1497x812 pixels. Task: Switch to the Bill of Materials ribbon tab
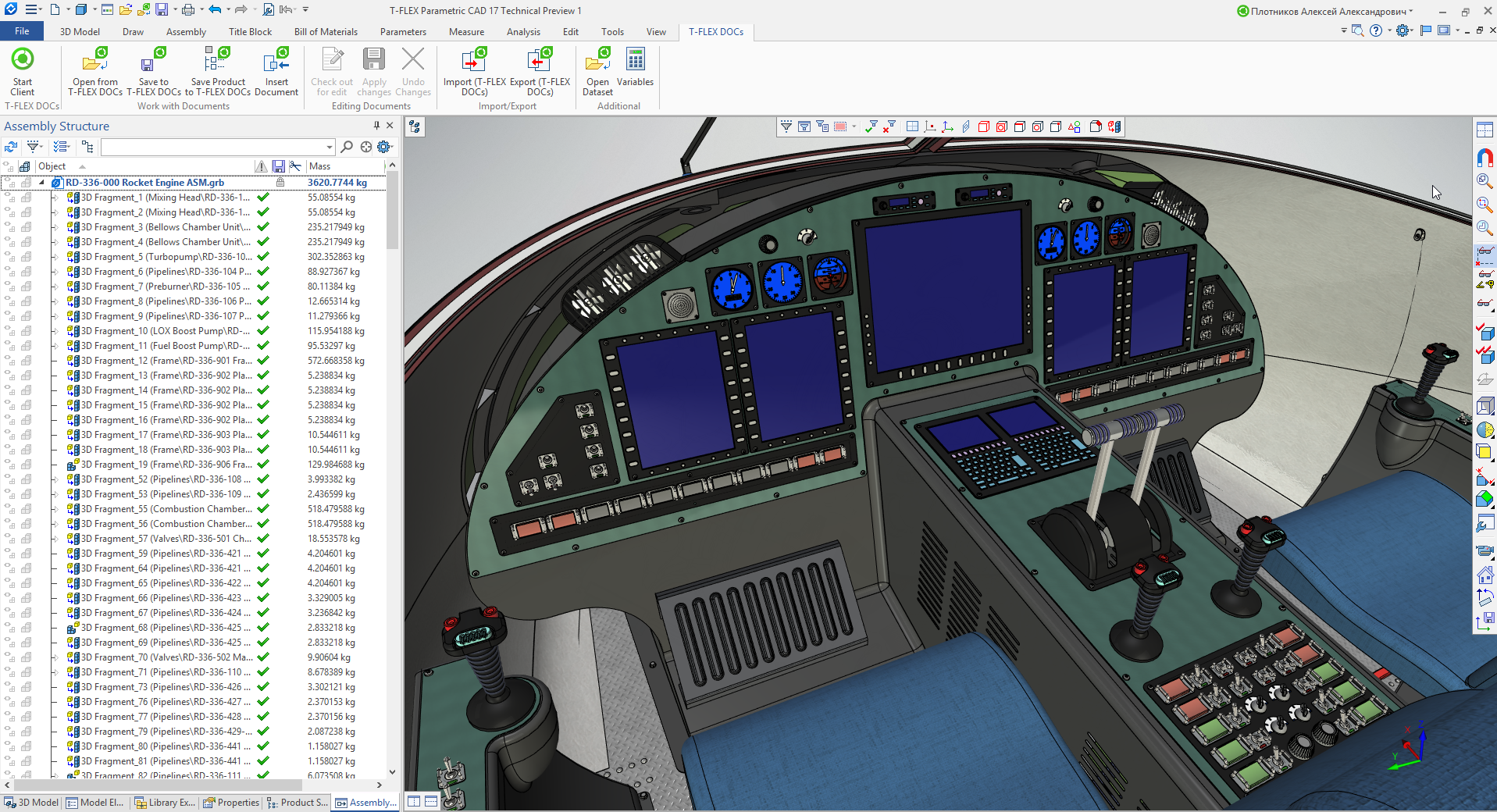point(326,32)
